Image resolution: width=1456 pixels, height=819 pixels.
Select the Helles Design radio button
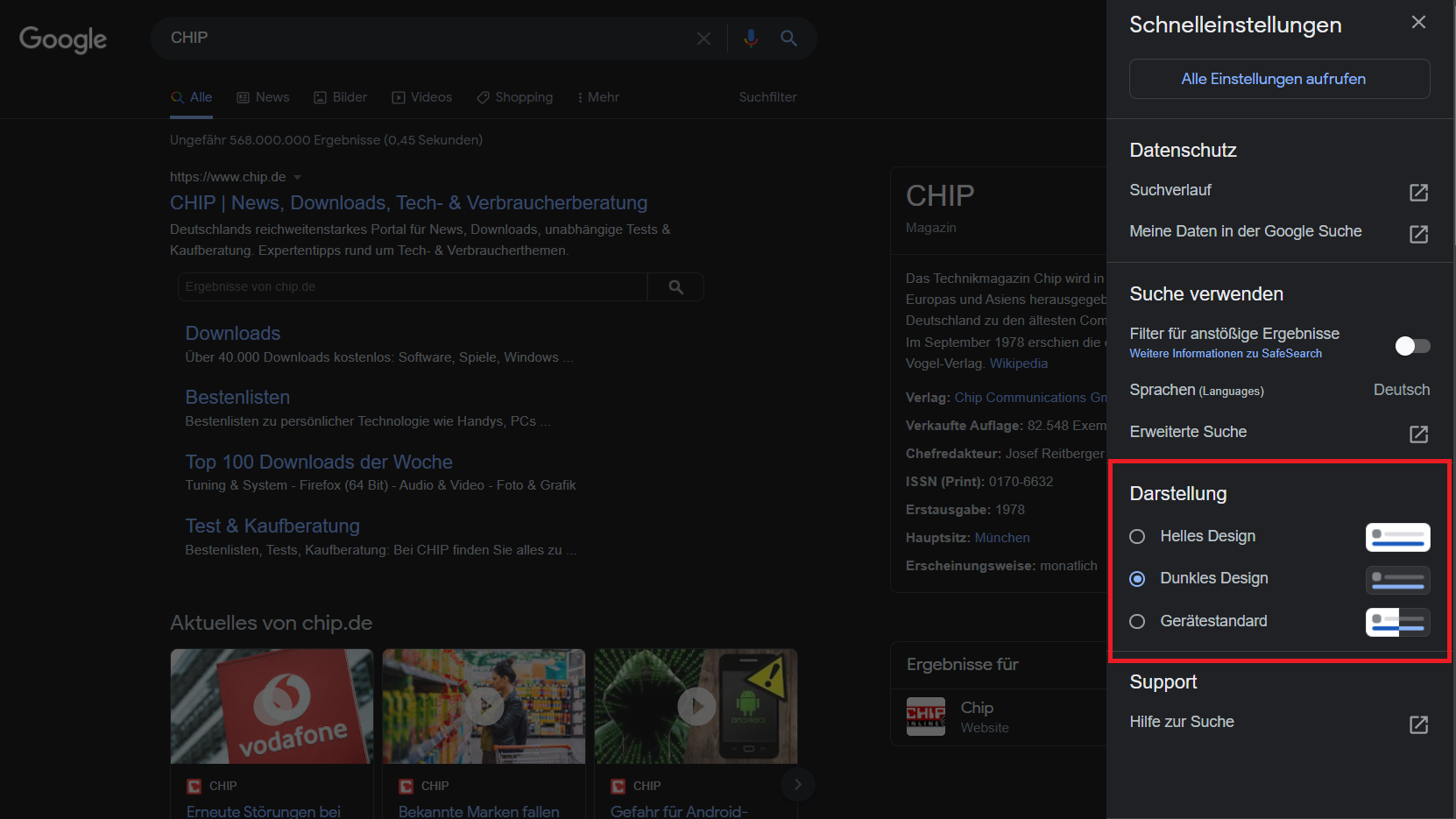click(x=1137, y=536)
